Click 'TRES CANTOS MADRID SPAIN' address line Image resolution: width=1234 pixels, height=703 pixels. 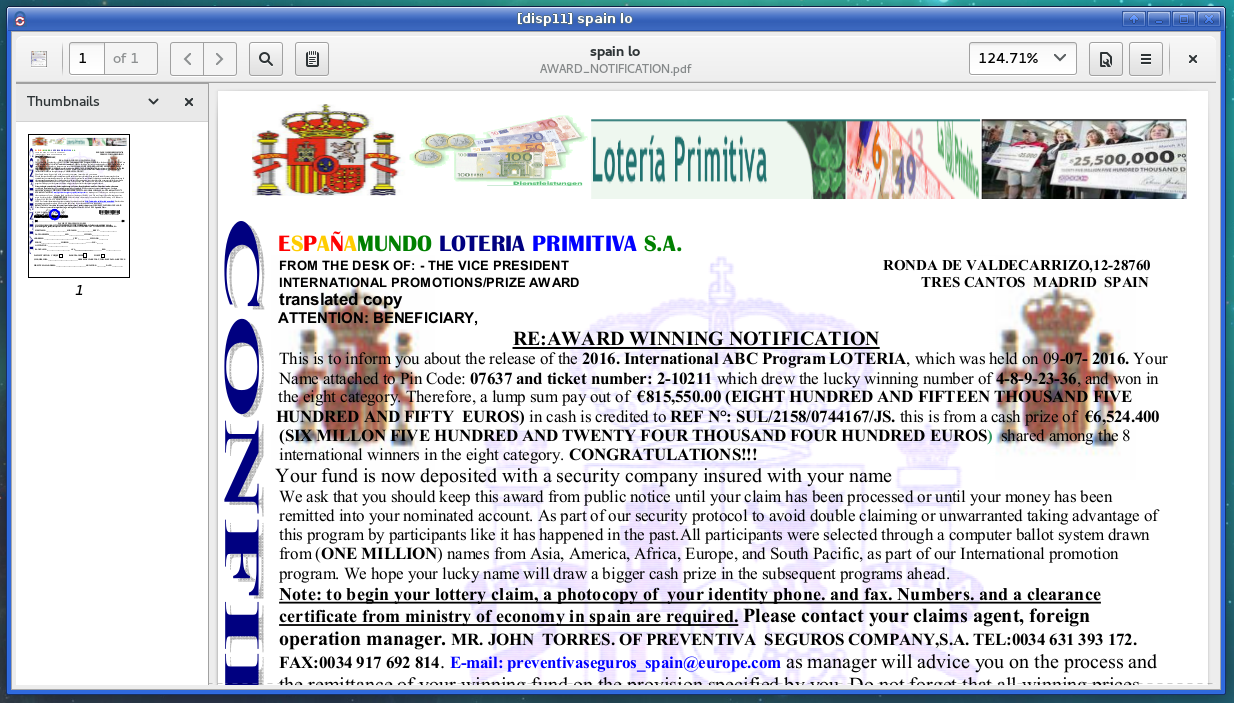(1035, 282)
